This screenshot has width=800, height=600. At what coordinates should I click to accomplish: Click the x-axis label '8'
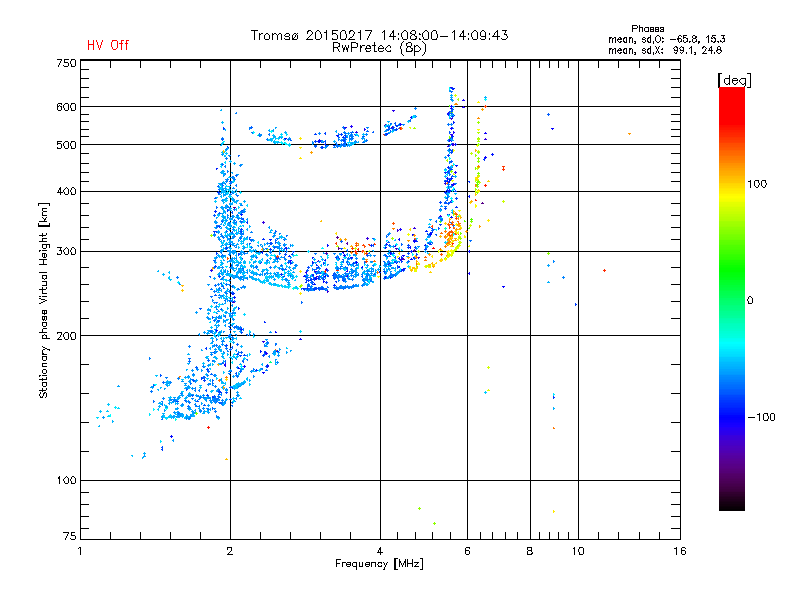coord(530,551)
